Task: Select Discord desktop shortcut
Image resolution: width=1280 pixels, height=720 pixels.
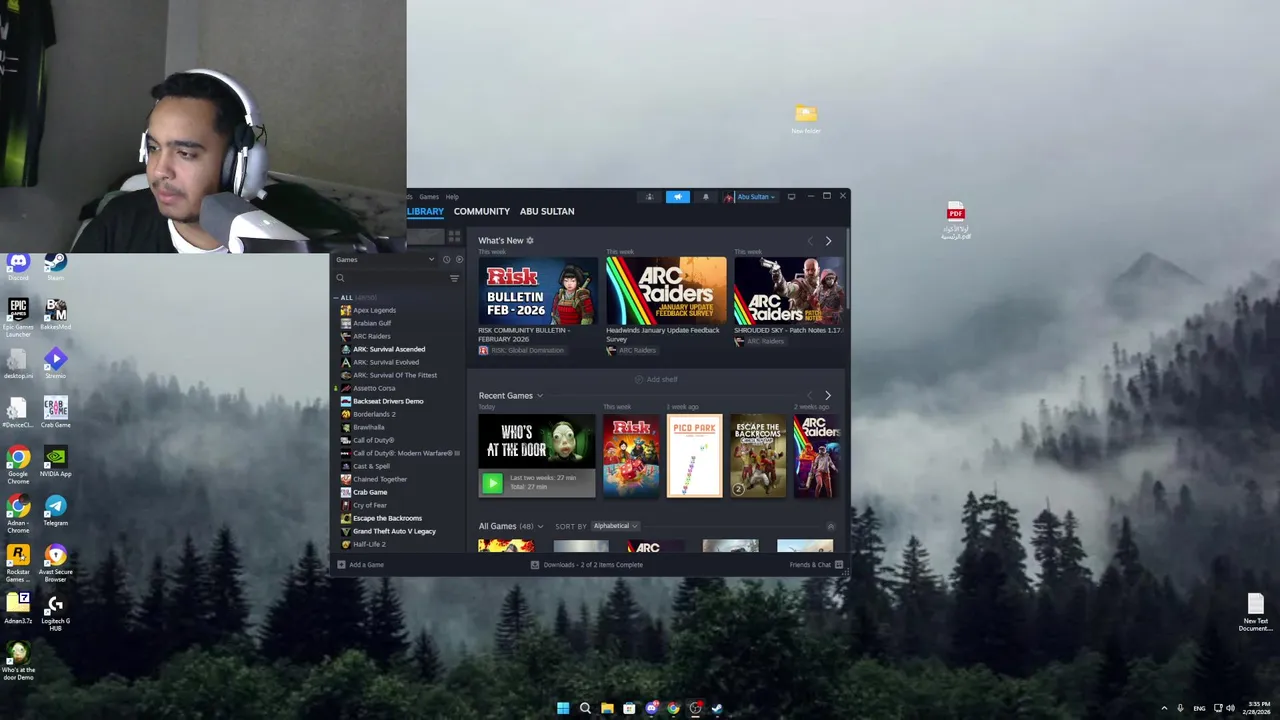Action: point(18,266)
